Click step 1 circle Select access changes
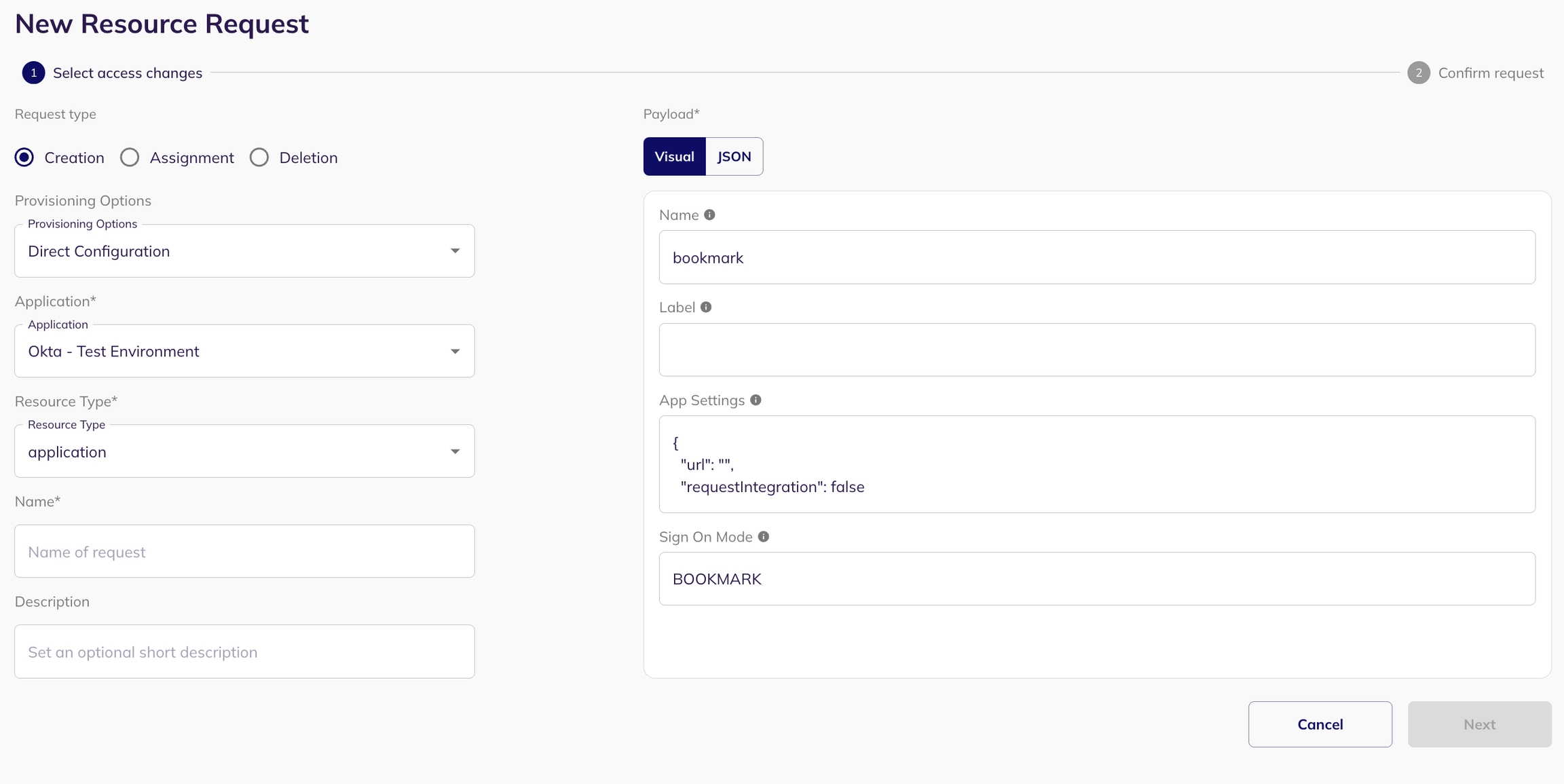The image size is (1564, 784). [x=33, y=73]
